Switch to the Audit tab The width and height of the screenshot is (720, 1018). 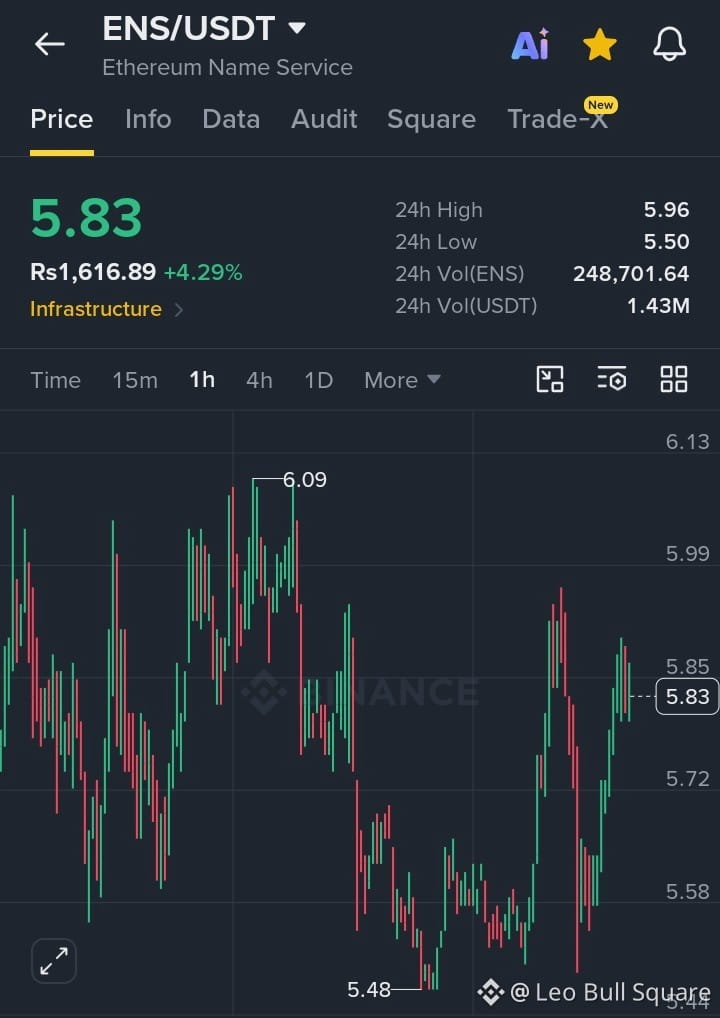coord(324,119)
